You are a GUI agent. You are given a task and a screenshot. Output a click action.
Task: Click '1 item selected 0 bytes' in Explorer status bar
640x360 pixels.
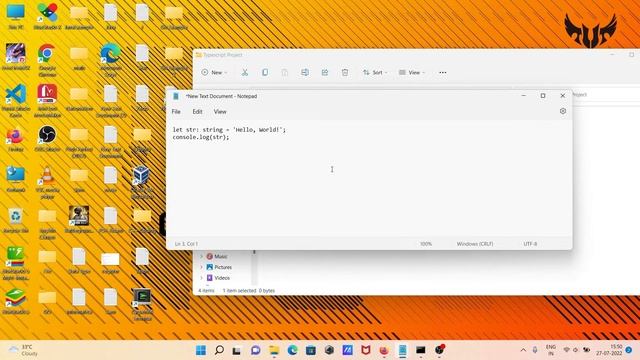coord(249,291)
